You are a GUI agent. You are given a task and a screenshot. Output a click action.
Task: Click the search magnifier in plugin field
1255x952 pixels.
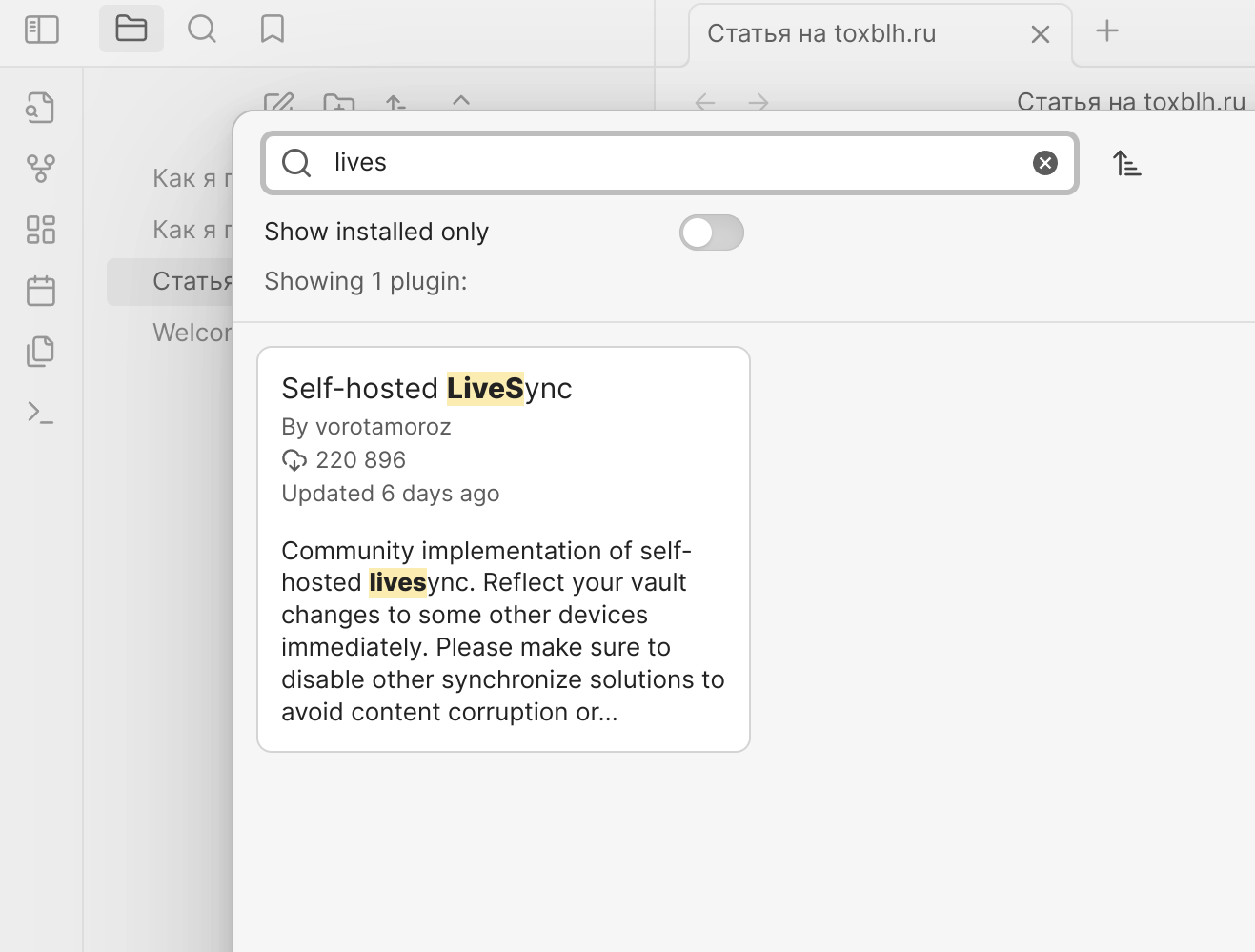tap(296, 163)
